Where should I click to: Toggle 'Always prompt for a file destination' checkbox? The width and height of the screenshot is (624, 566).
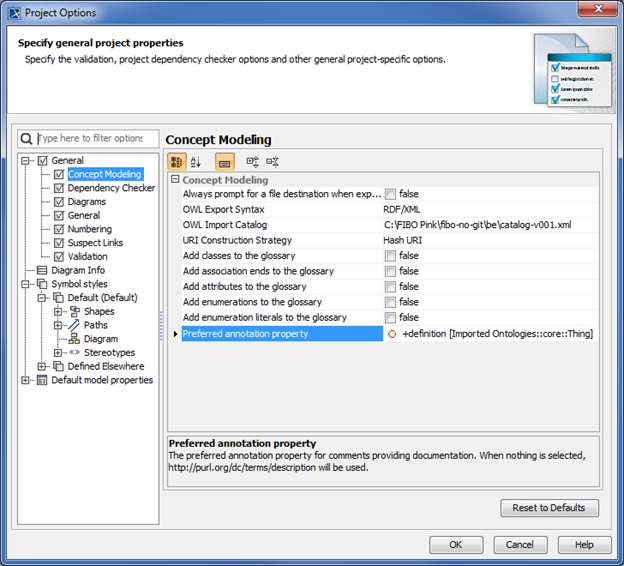(x=390, y=194)
